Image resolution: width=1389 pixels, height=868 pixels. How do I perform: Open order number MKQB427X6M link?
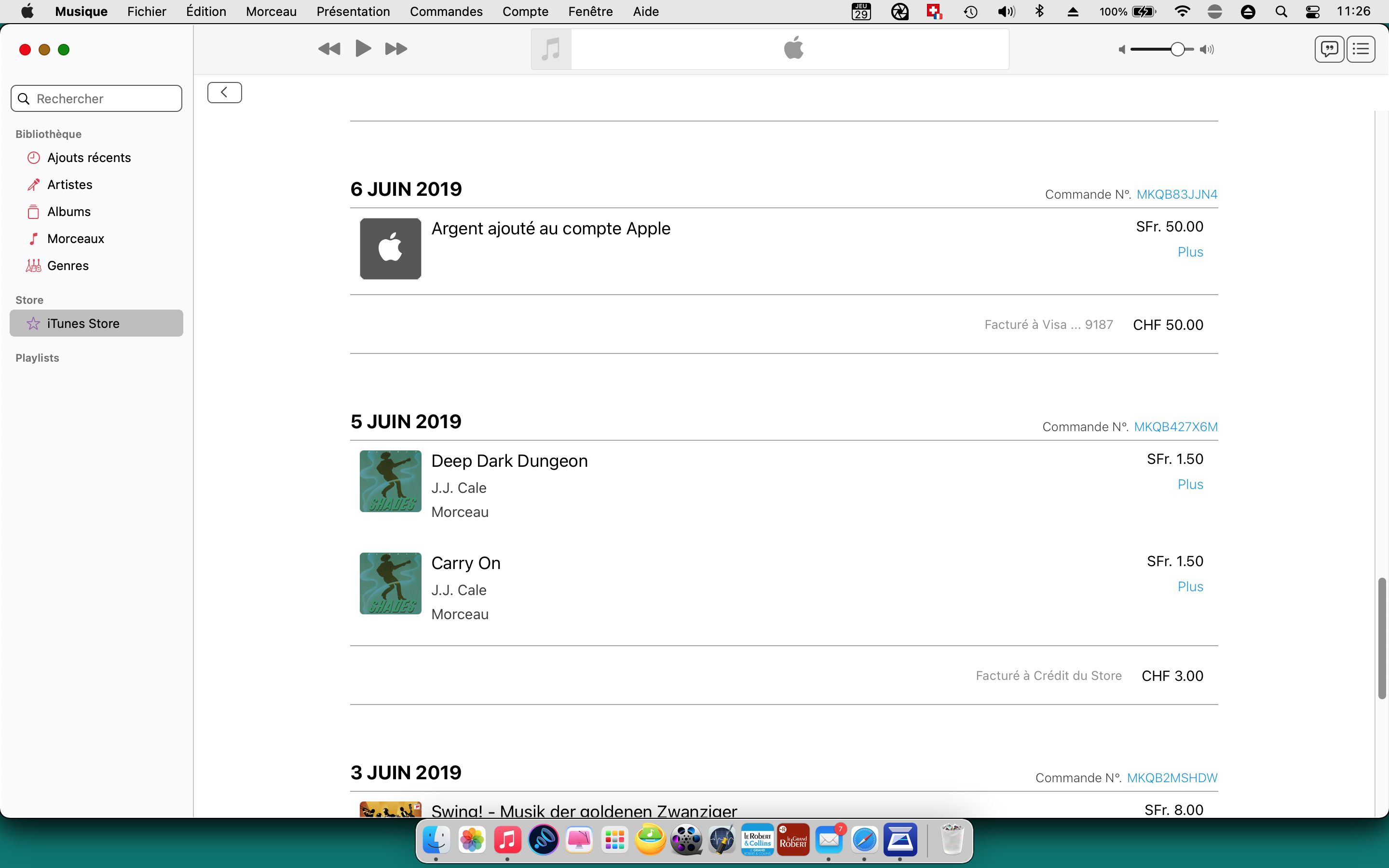[x=1175, y=427]
